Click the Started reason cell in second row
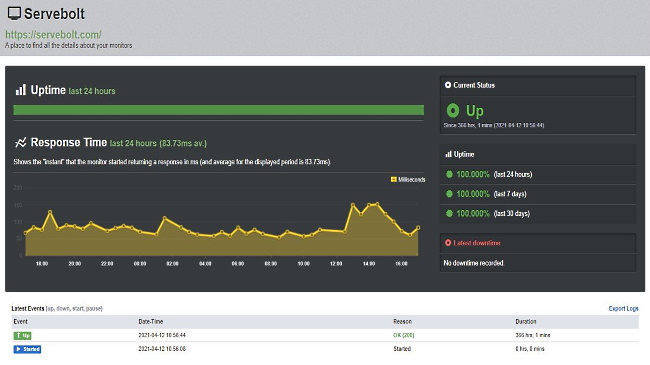The height and width of the screenshot is (365, 650). tap(402, 349)
